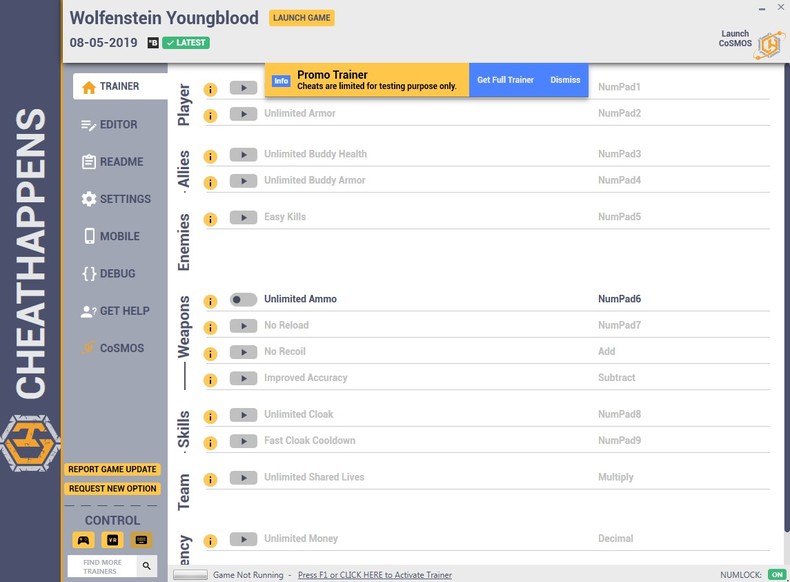Screen dimensions: 790x582
Task: Click the TB badge icon beside date
Action: tap(153, 43)
